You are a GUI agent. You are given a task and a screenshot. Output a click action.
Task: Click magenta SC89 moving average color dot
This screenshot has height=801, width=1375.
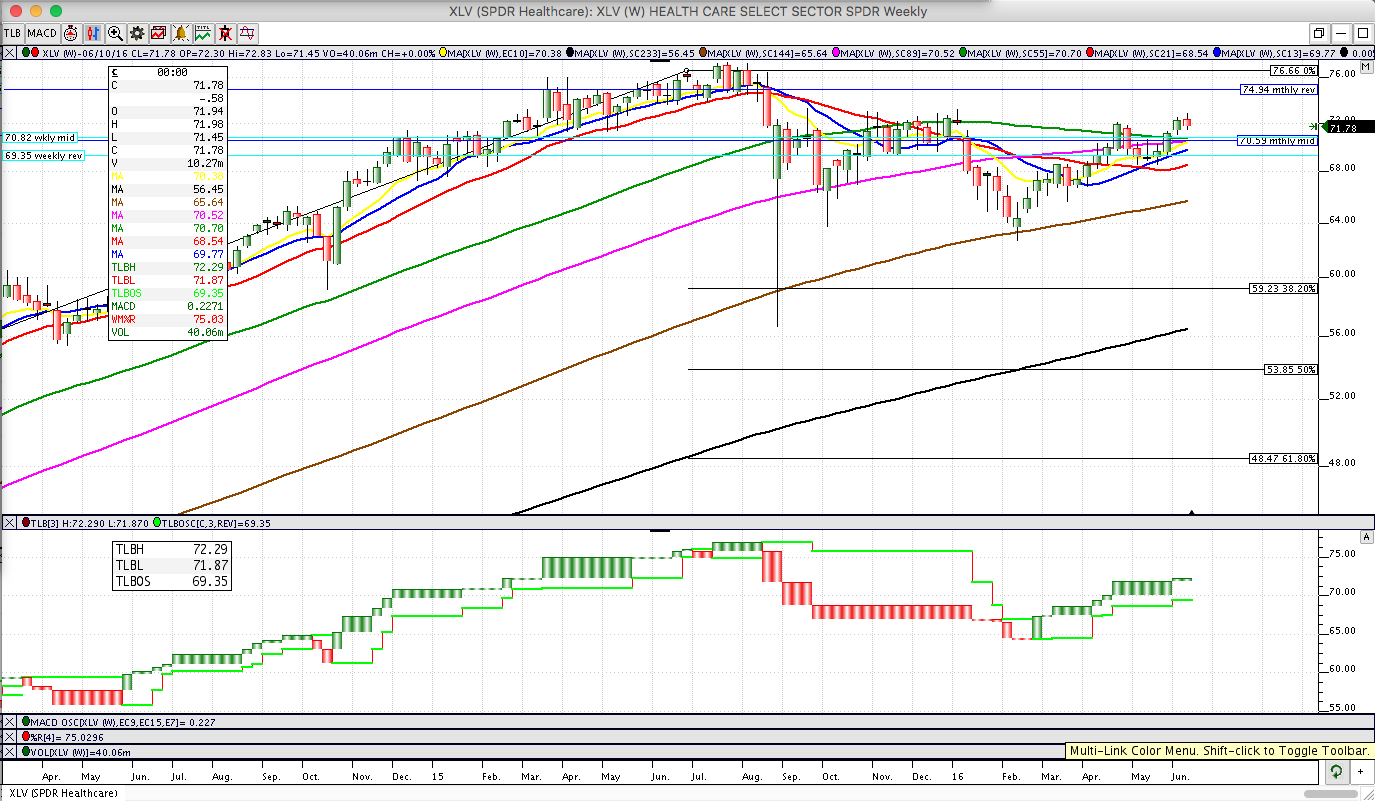[x=836, y=53]
